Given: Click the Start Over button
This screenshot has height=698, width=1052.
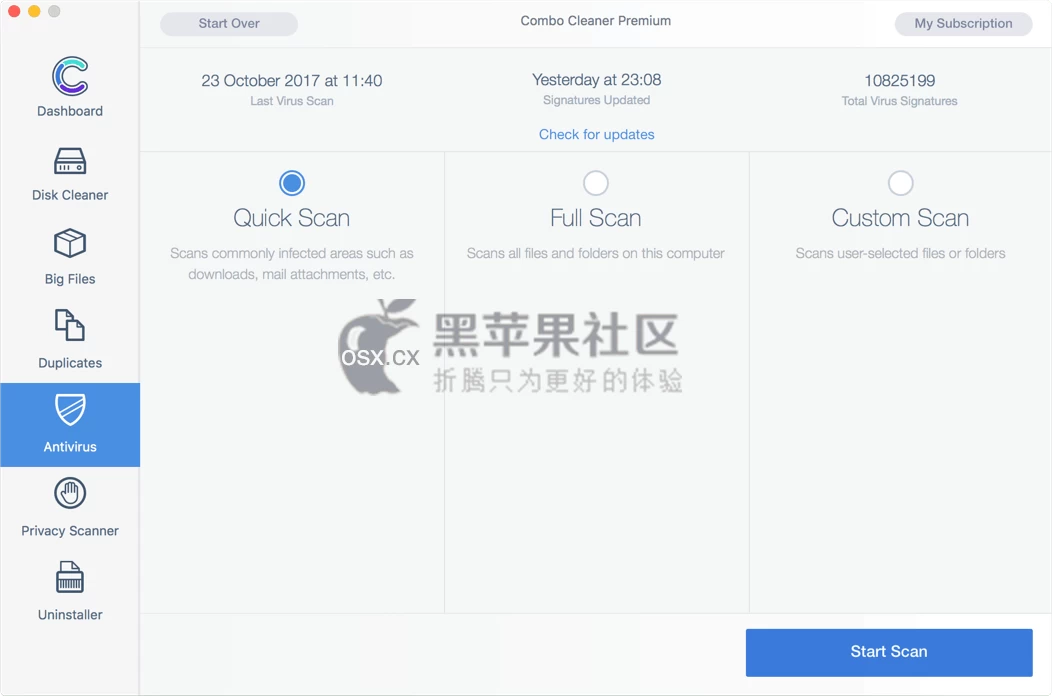Looking at the screenshot, I should click(229, 23).
